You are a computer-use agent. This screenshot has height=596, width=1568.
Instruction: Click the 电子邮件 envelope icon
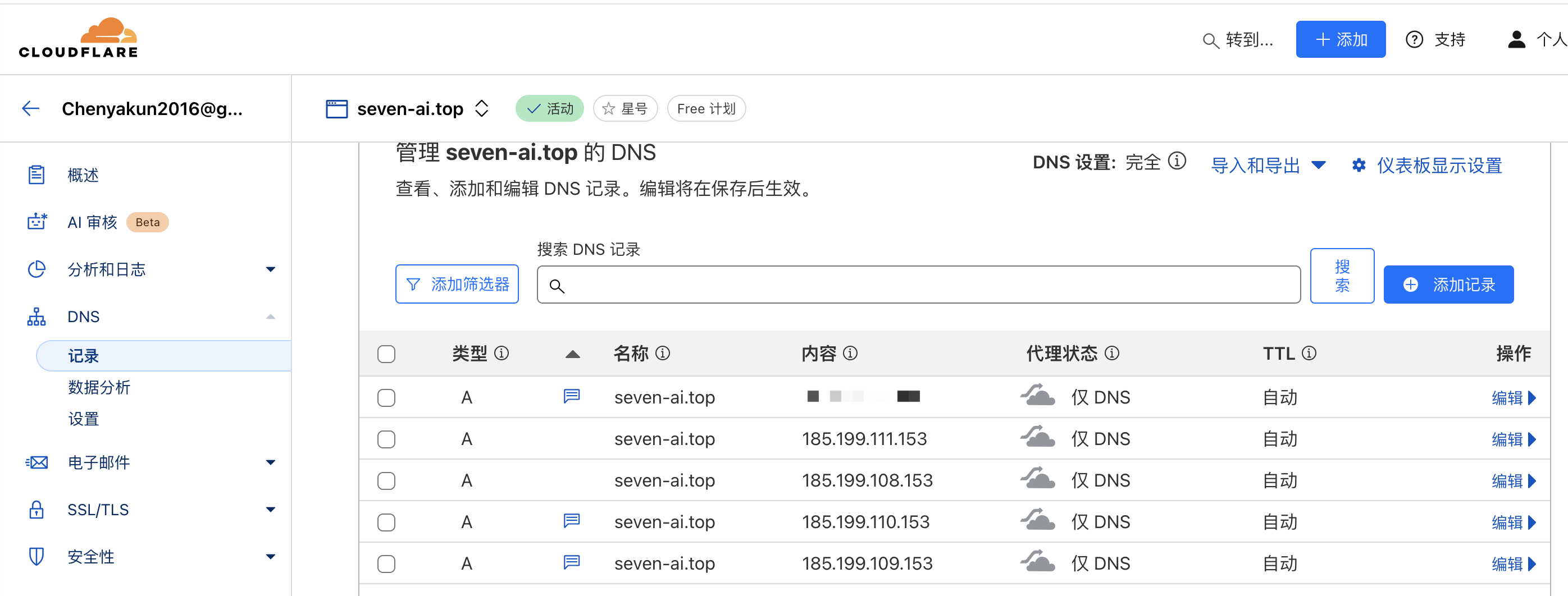coord(37,462)
